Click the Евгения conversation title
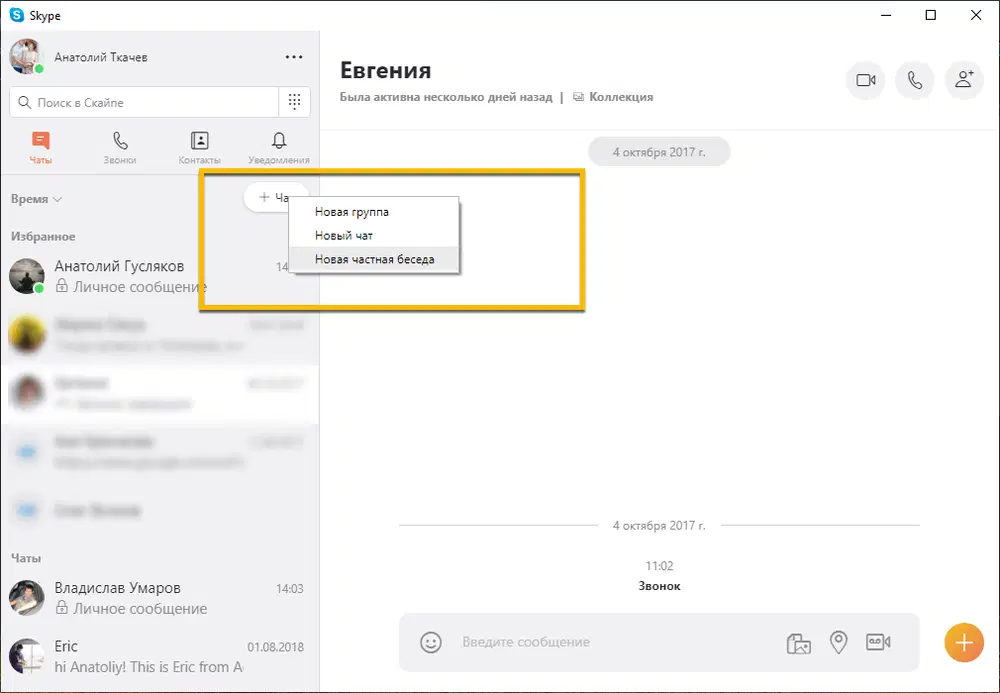Image resolution: width=1000 pixels, height=693 pixels. click(x=385, y=70)
